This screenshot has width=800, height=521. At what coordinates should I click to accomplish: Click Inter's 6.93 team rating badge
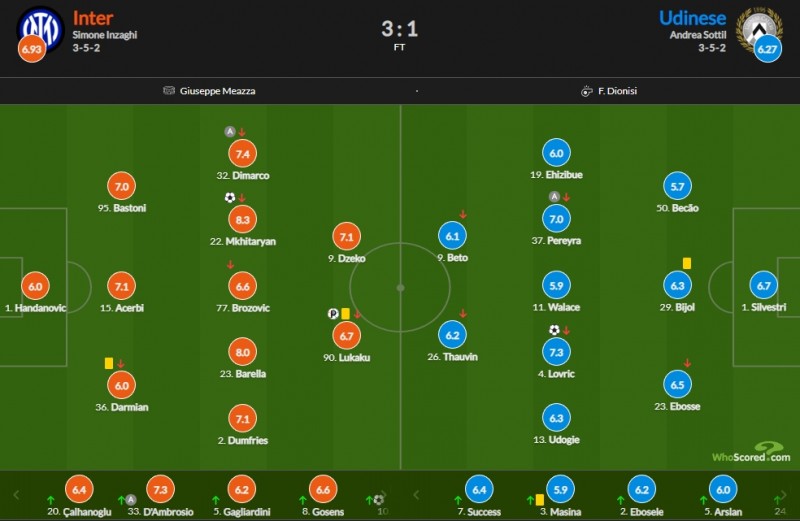click(x=31, y=50)
